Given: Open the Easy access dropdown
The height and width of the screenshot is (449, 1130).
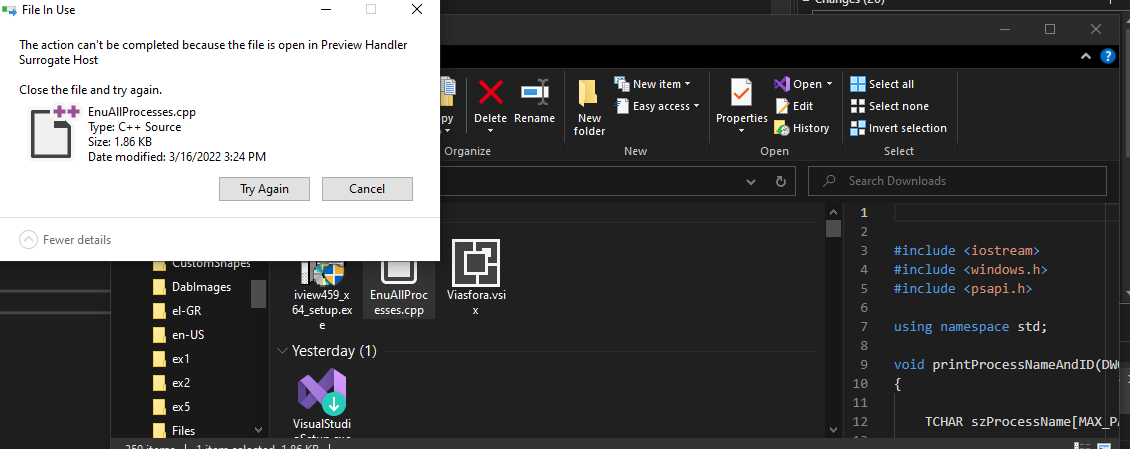Looking at the screenshot, I should point(657,106).
